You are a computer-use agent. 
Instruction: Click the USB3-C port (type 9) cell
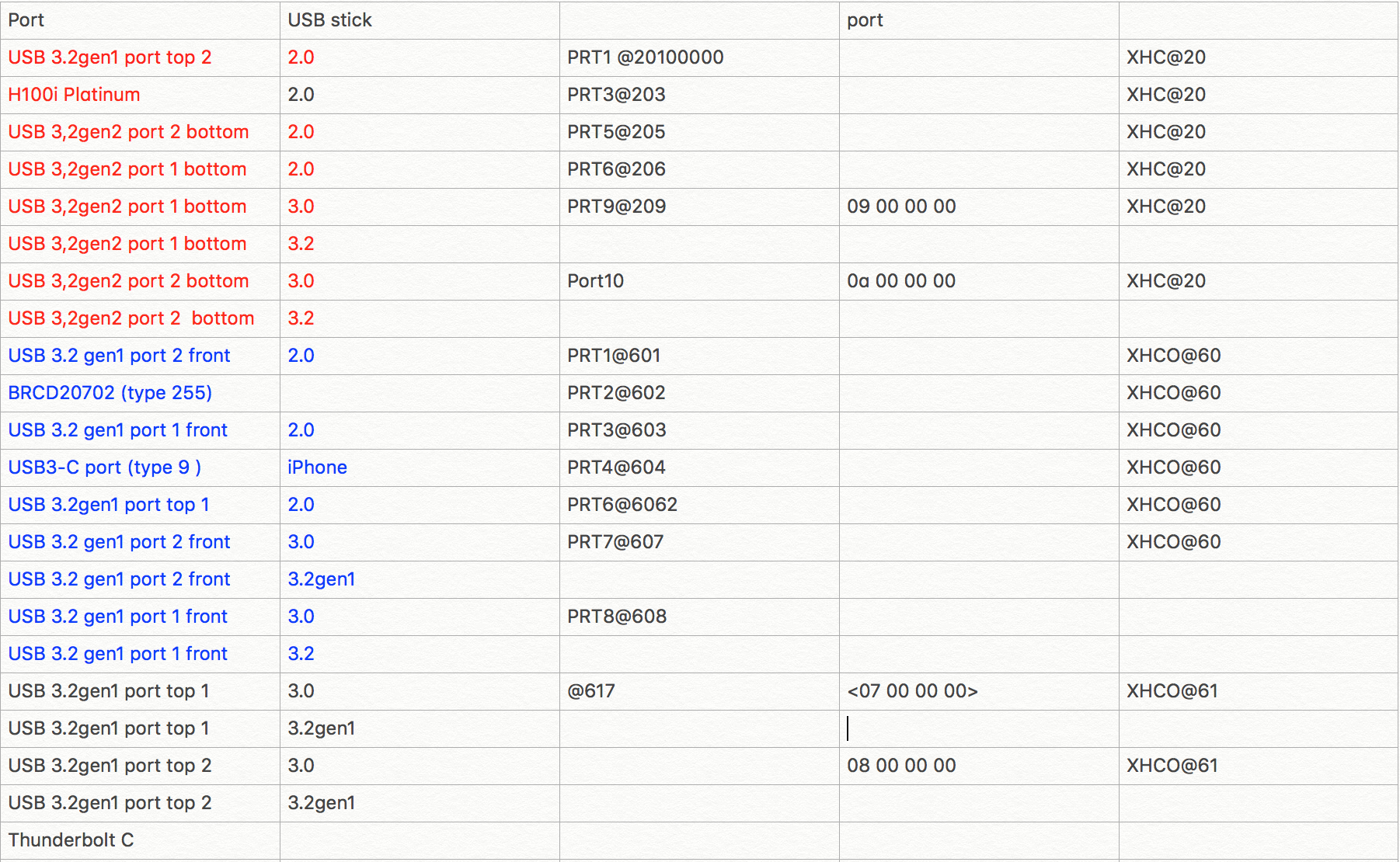104,467
